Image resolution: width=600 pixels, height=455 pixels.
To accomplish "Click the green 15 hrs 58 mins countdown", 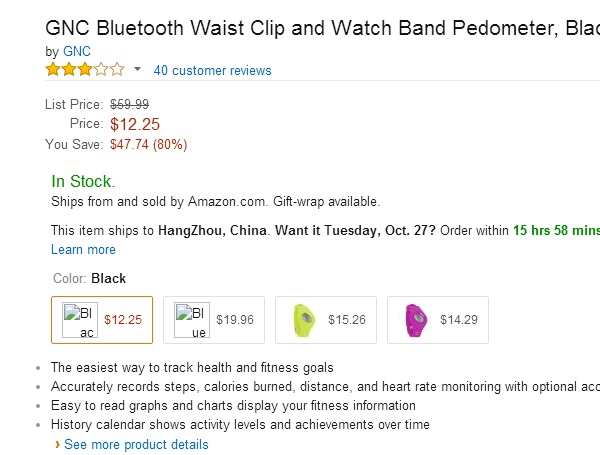I will 556,230.
